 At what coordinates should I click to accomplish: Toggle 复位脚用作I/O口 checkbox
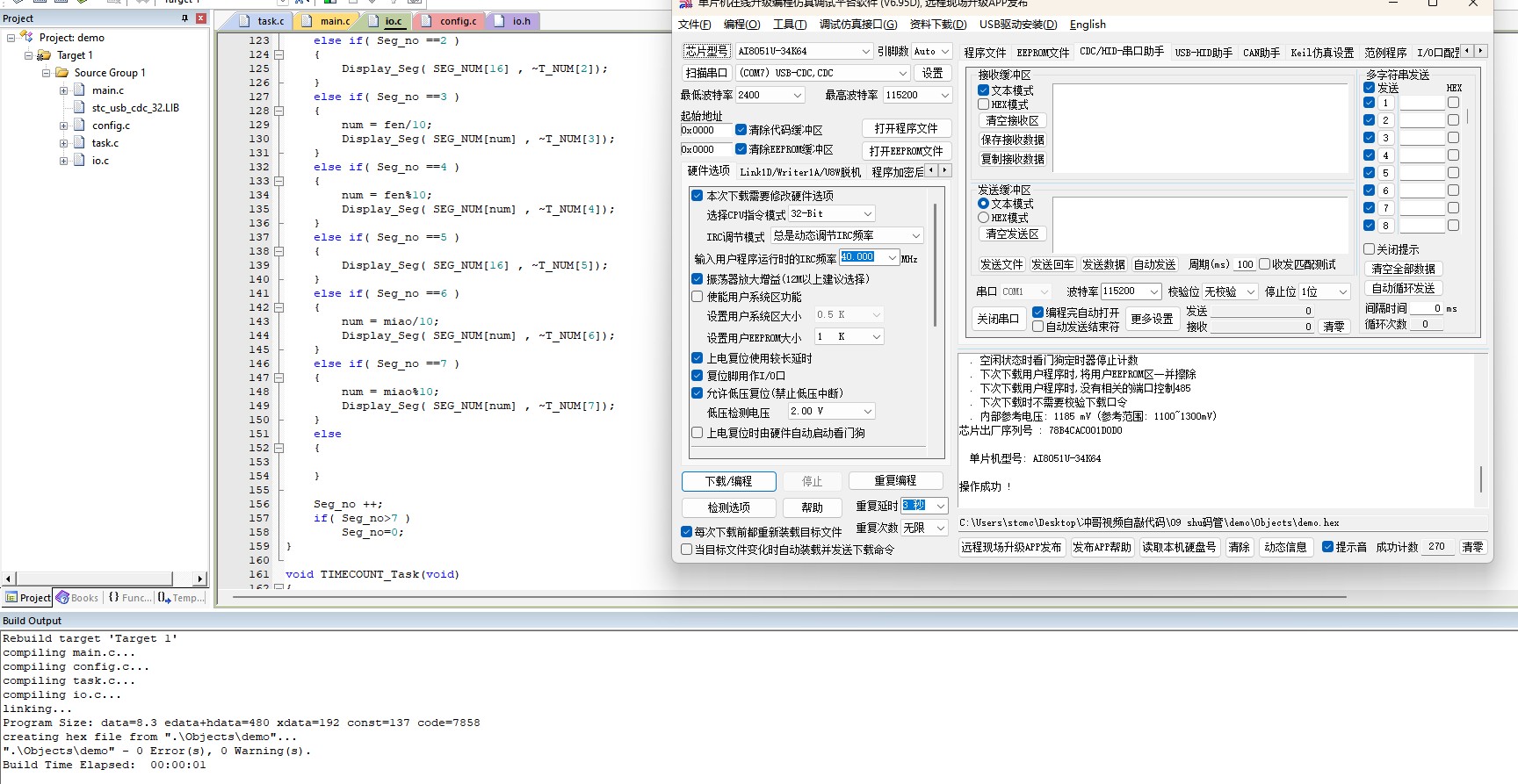pyautogui.click(x=697, y=376)
